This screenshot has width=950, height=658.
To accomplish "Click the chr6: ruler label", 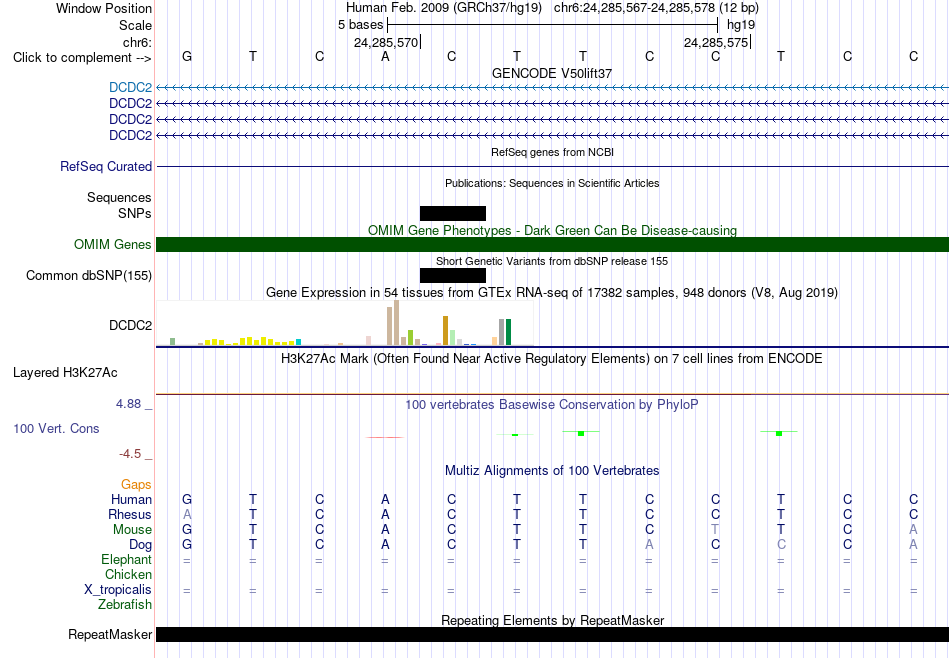I will point(137,42).
